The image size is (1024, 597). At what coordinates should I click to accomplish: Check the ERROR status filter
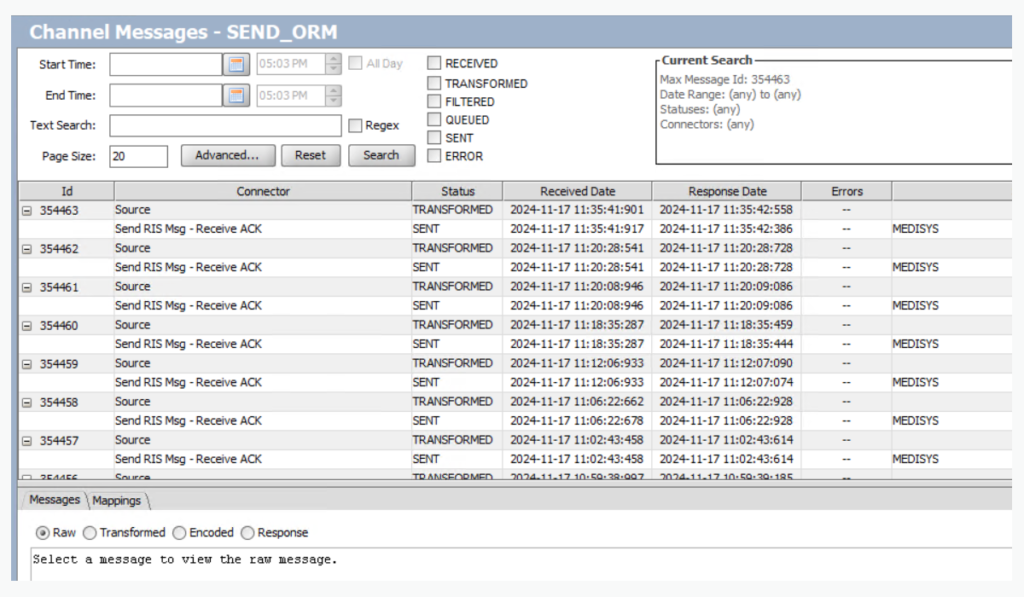coord(434,156)
